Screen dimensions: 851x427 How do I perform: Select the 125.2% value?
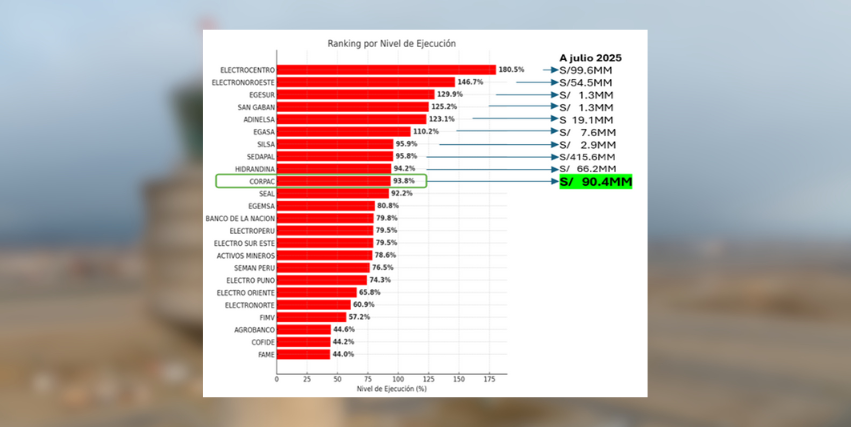point(444,107)
